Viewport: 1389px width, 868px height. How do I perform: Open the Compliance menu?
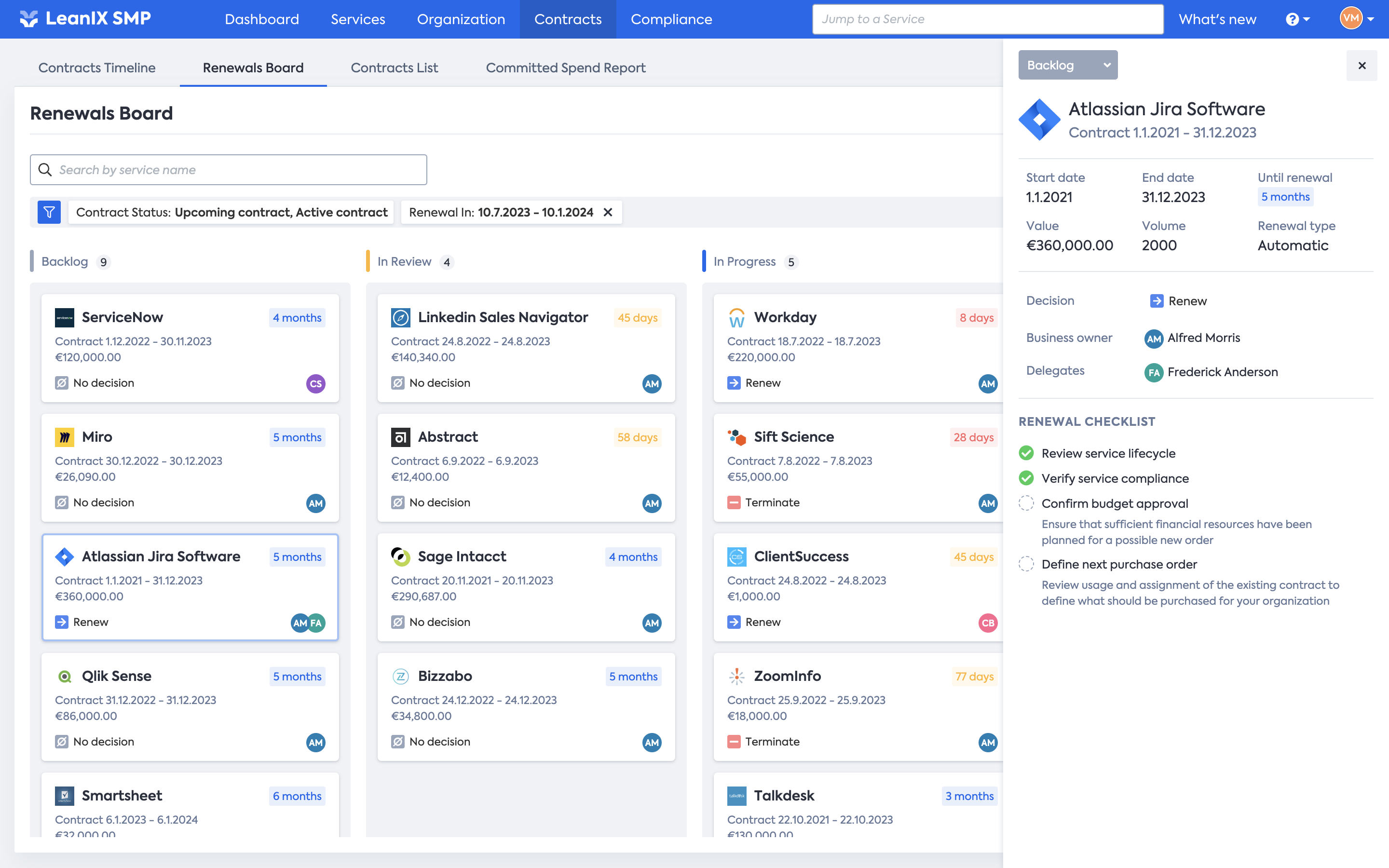[671, 19]
